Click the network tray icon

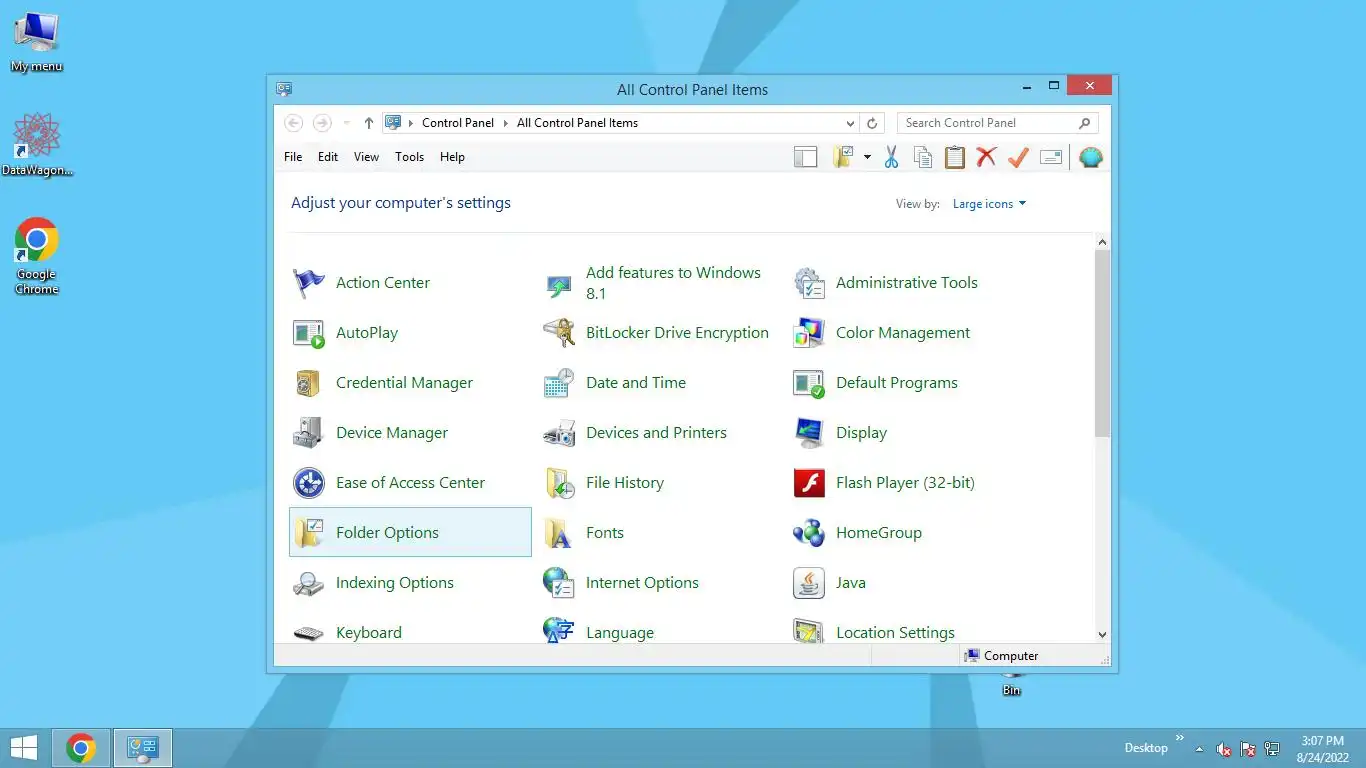click(x=1272, y=748)
